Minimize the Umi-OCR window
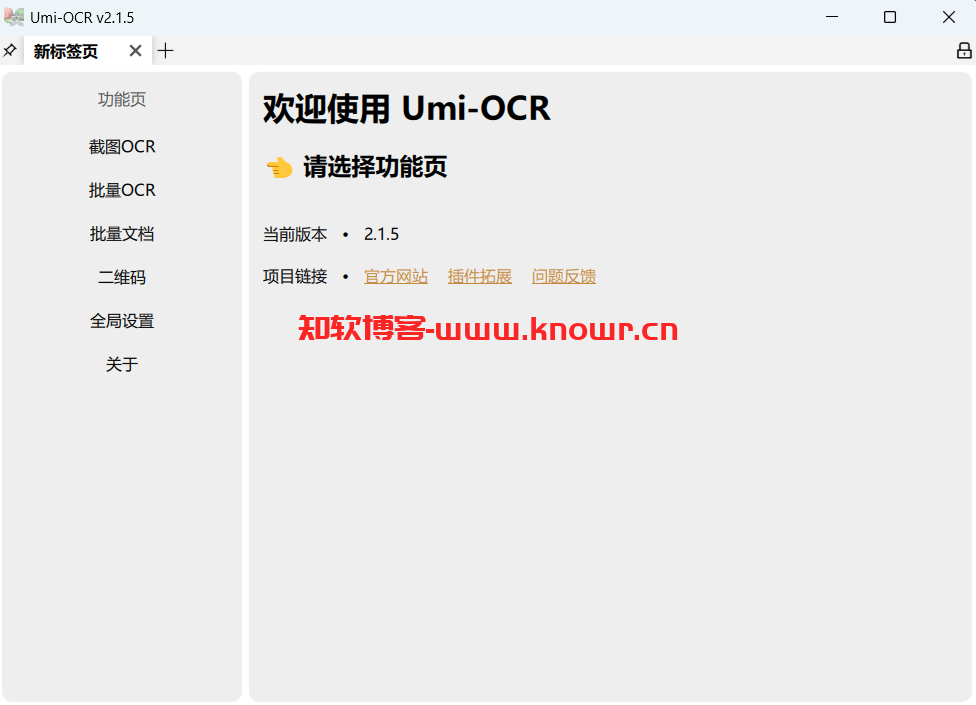 832,17
